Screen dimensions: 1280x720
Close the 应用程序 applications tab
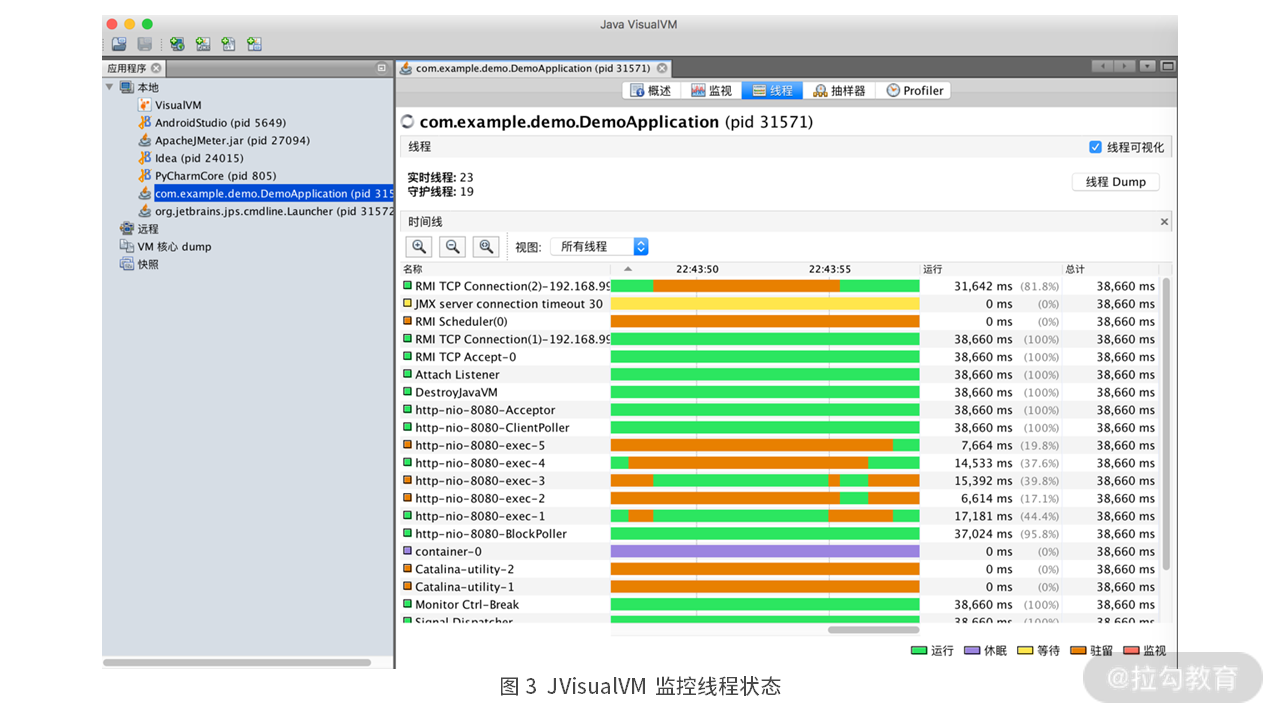pyautogui.click(x=156, y=68)
